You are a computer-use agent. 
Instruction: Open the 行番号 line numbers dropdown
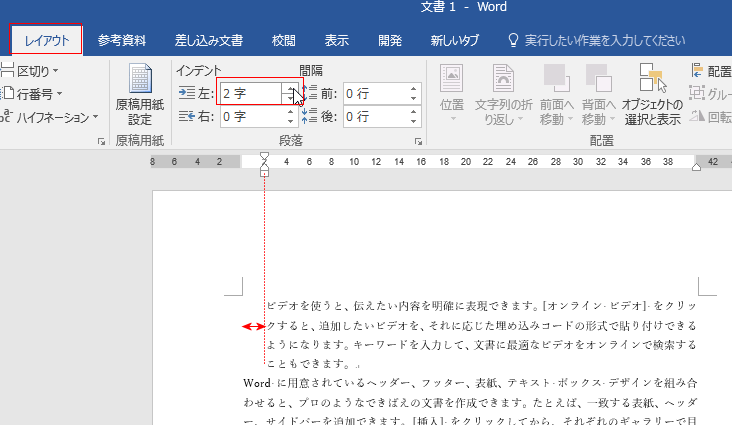click(x=32, y=94)
